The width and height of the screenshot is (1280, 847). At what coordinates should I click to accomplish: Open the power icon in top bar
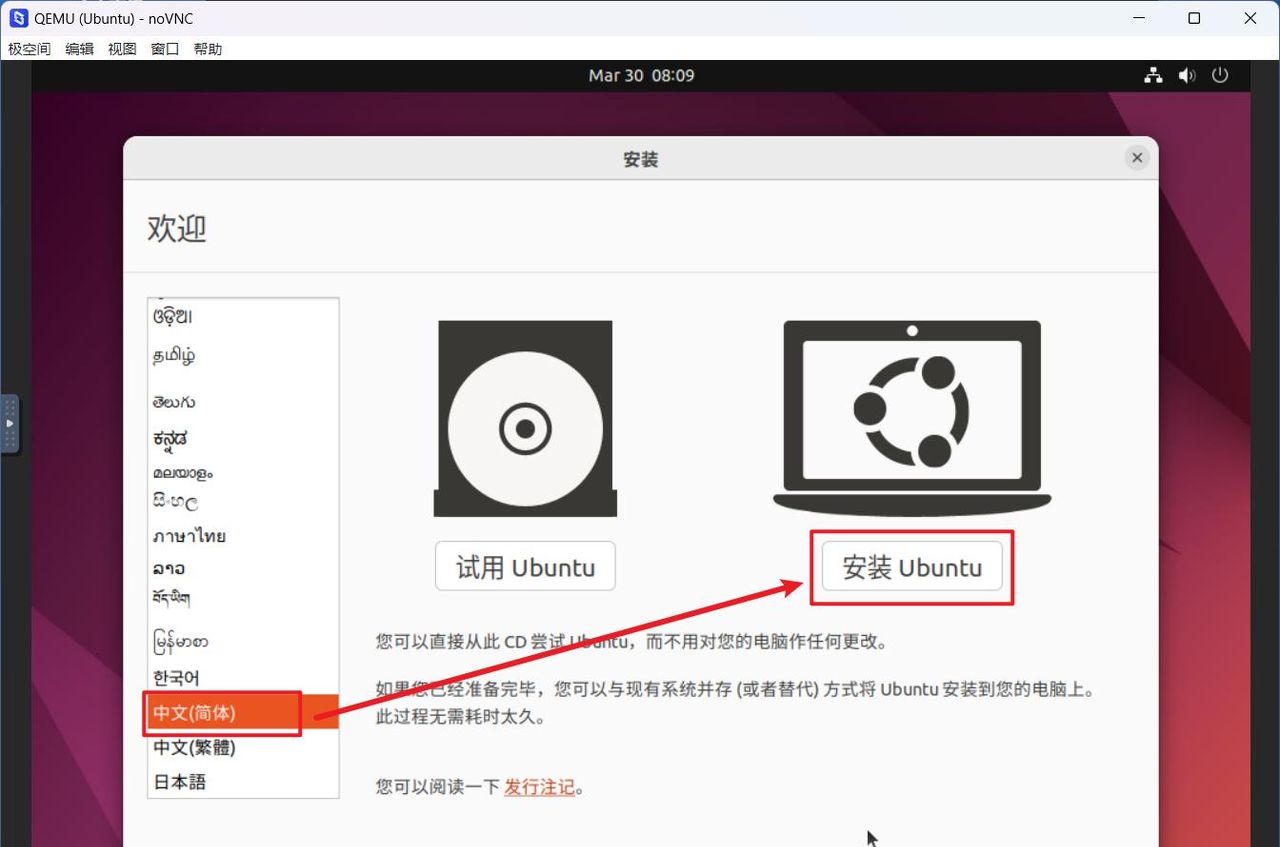click(1219, 75)
